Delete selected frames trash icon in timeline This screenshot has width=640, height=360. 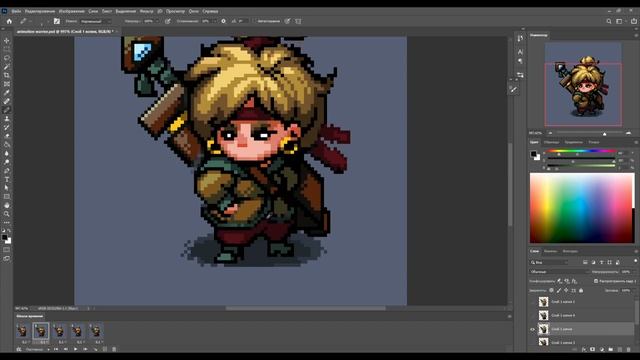coord(114,349)
